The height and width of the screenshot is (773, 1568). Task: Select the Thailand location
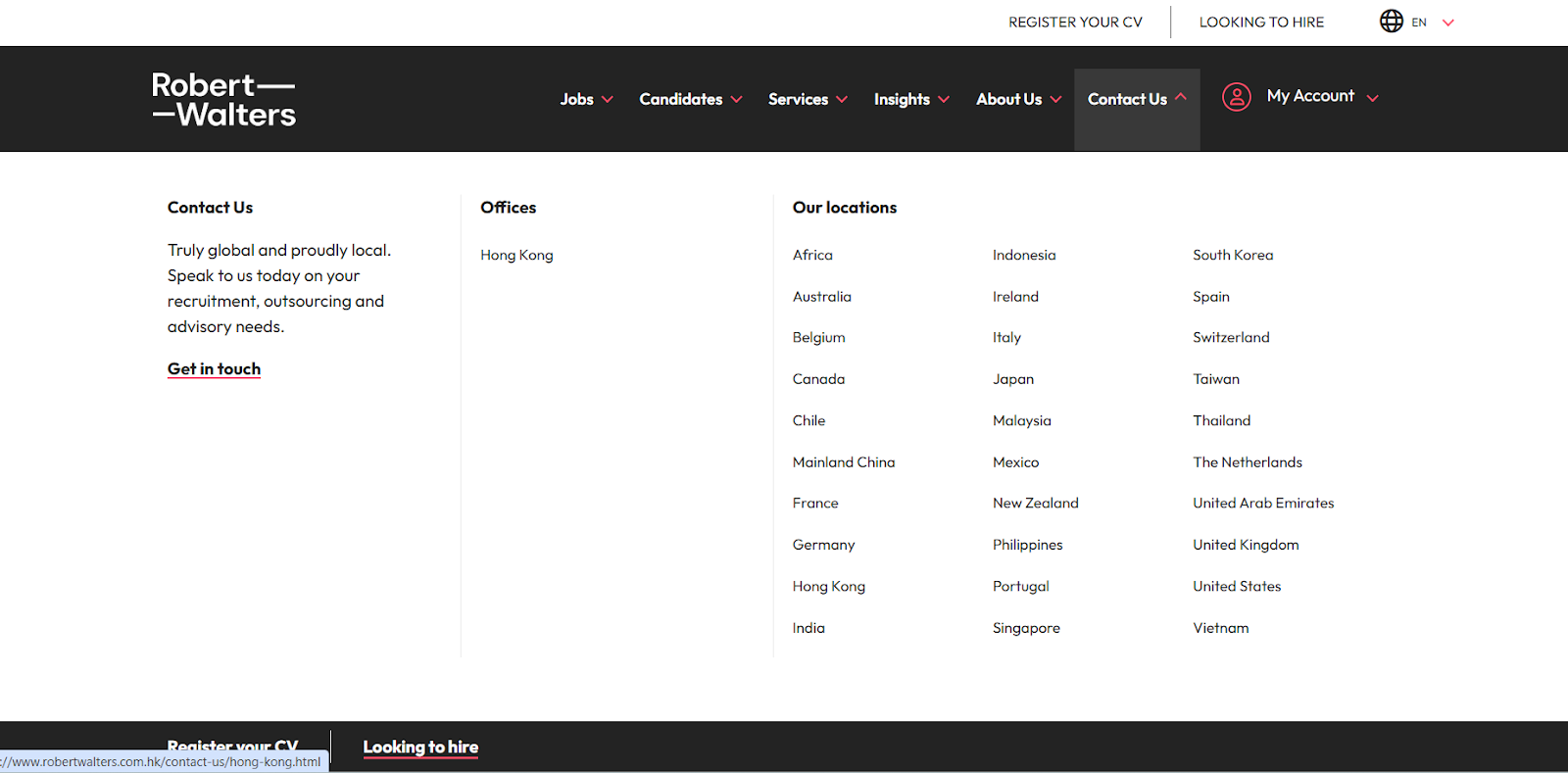(x=1221, y=420)
